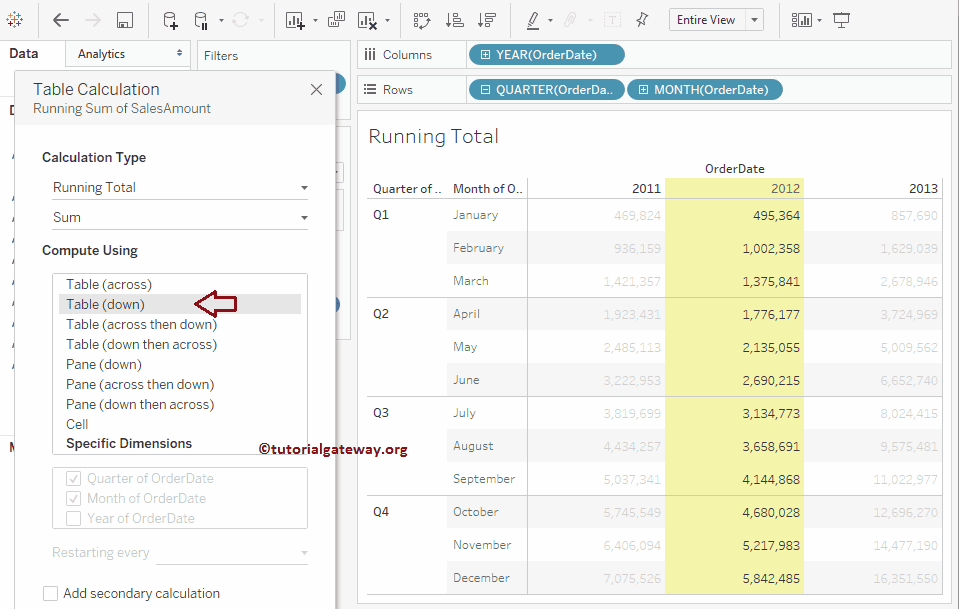Viewport: 959px width, 609px height.
Task: Open the Running Total calculation type dropdown
Action: click(180, 188)
